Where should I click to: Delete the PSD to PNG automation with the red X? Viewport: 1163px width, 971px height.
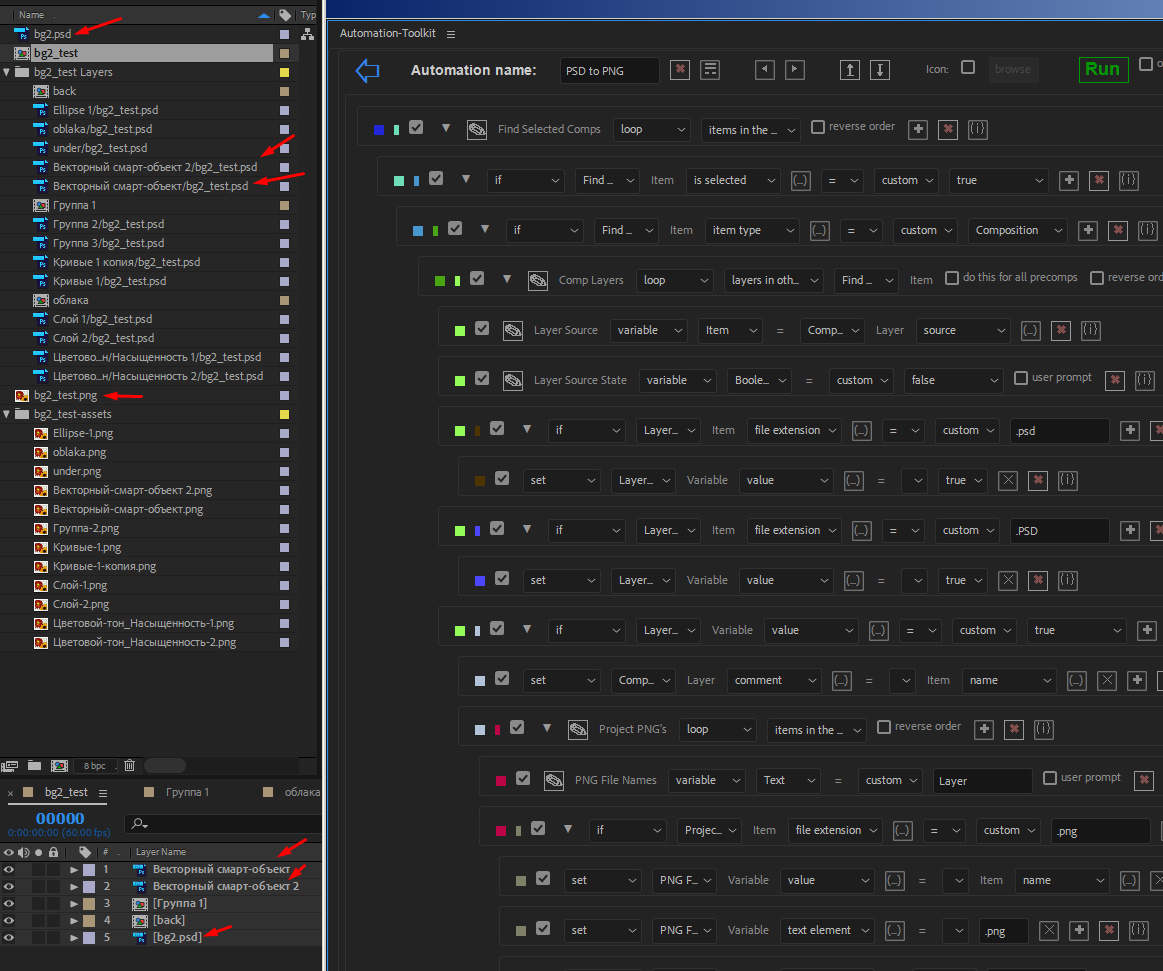tap(679, 70)
